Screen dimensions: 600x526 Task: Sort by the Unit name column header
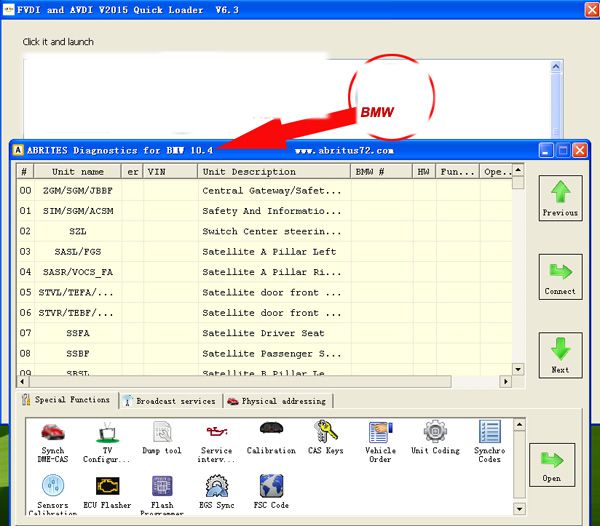78,172
